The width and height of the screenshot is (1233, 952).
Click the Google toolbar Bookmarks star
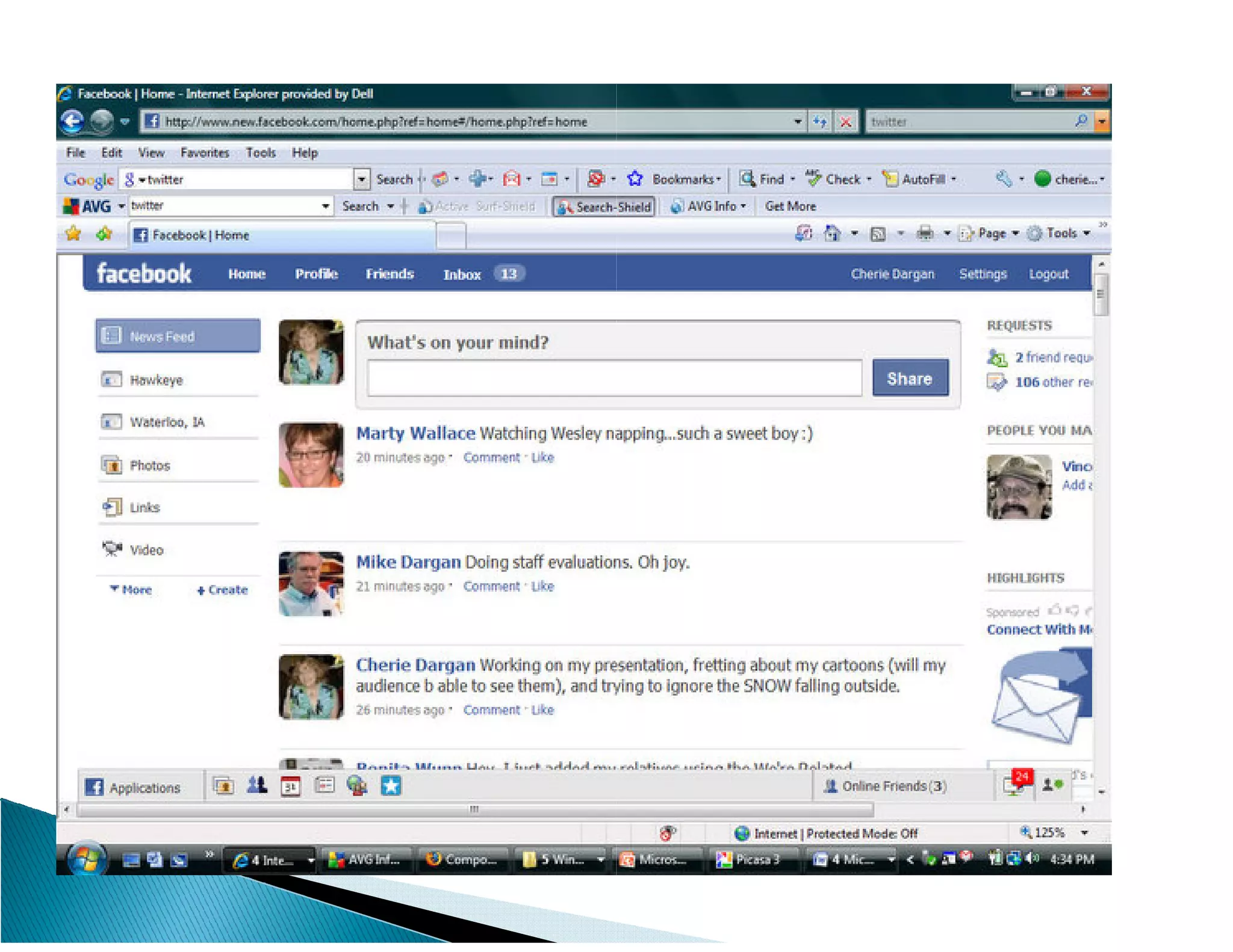coord(635,179)
